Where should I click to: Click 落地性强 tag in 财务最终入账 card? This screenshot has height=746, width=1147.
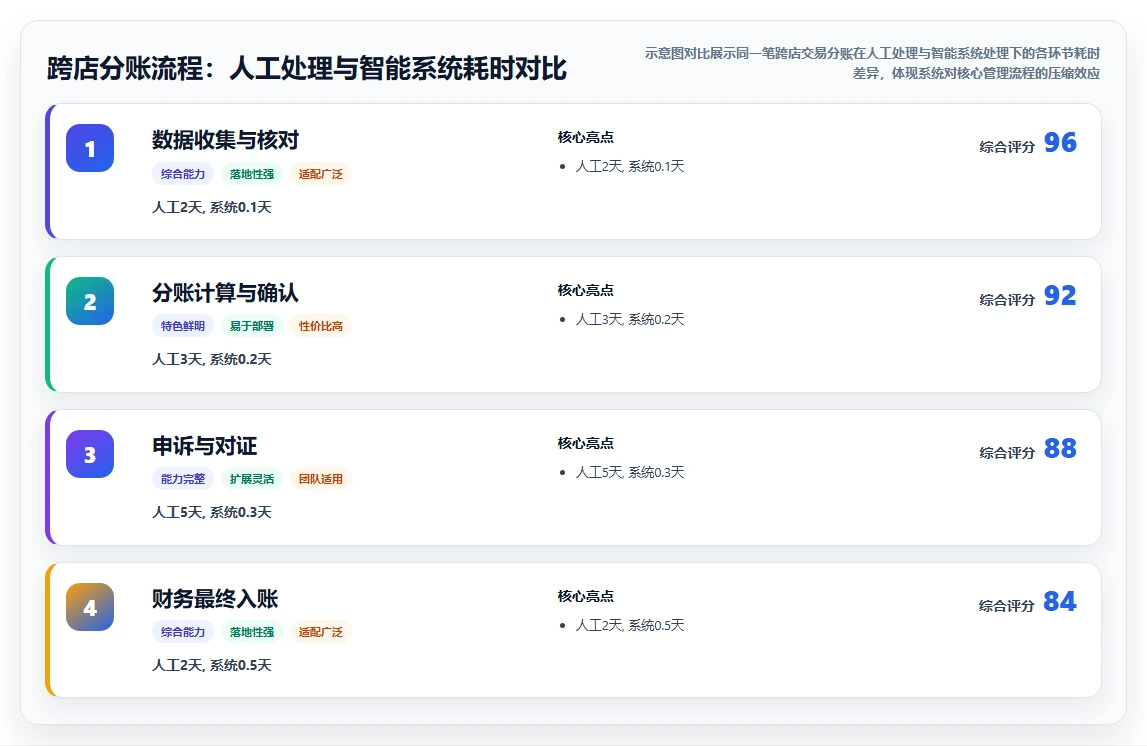tap(252, 632)
